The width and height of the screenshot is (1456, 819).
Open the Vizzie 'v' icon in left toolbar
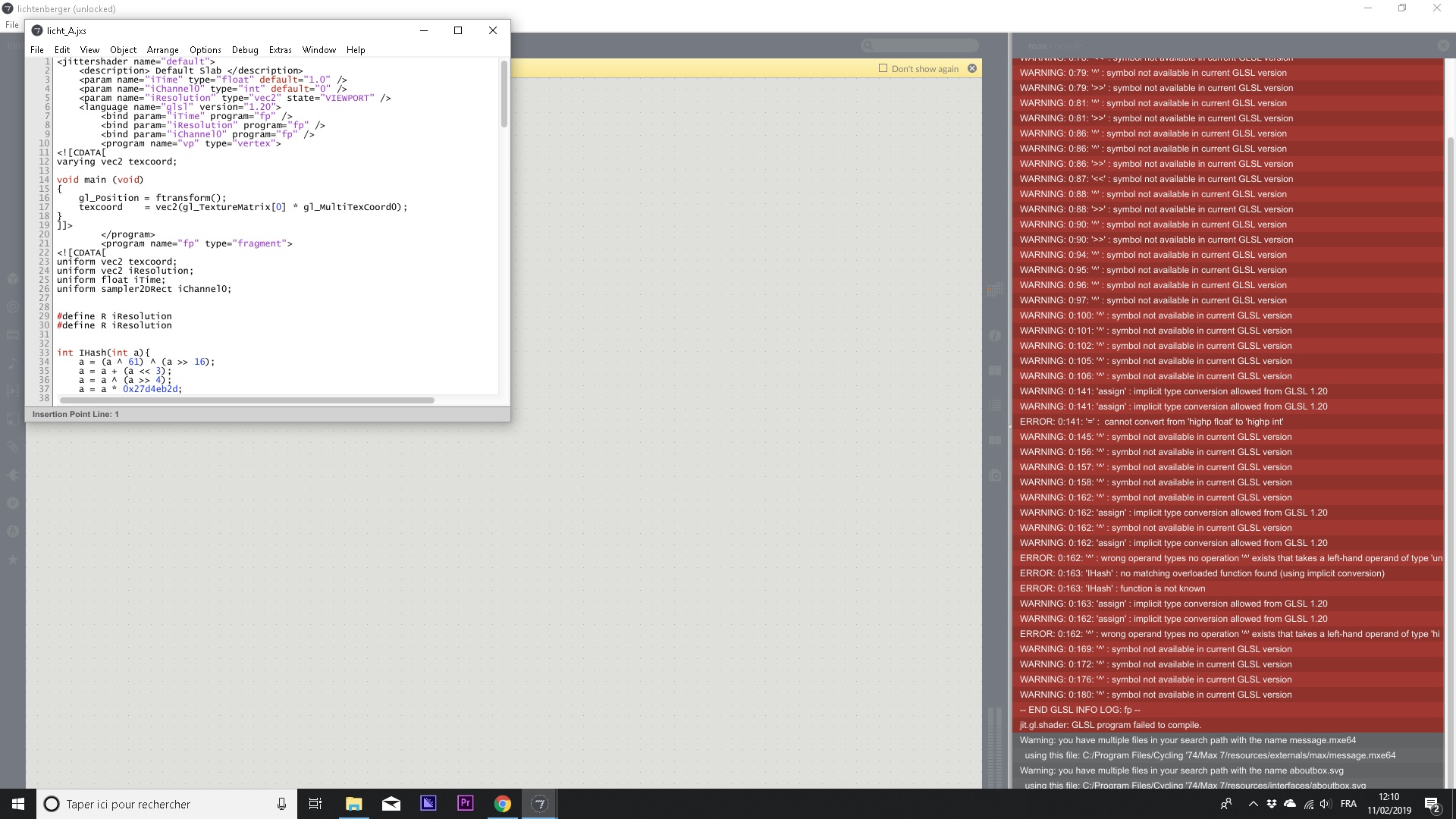pos(13,503)
